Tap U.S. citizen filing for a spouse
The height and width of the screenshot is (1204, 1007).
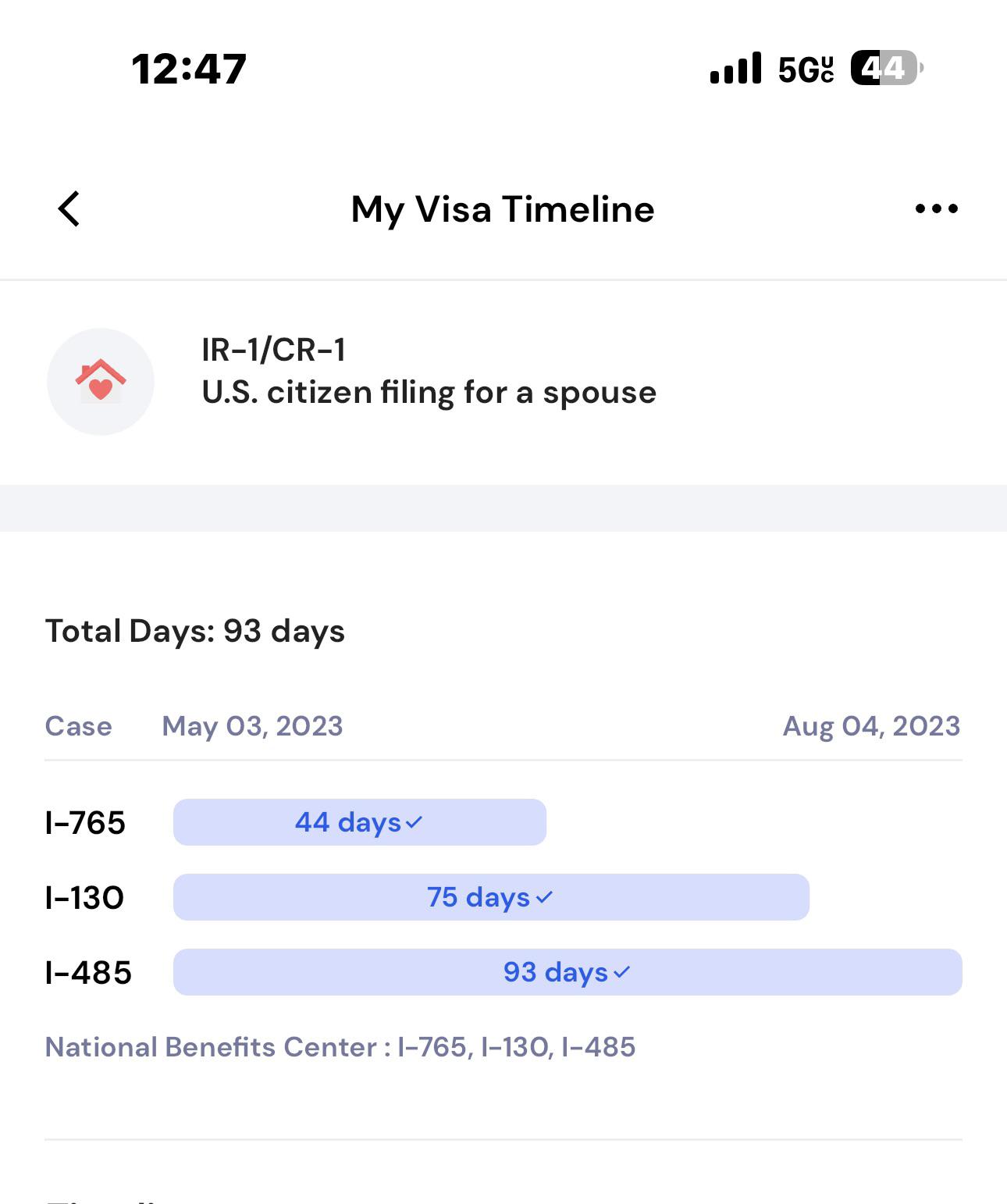[429, 392]
